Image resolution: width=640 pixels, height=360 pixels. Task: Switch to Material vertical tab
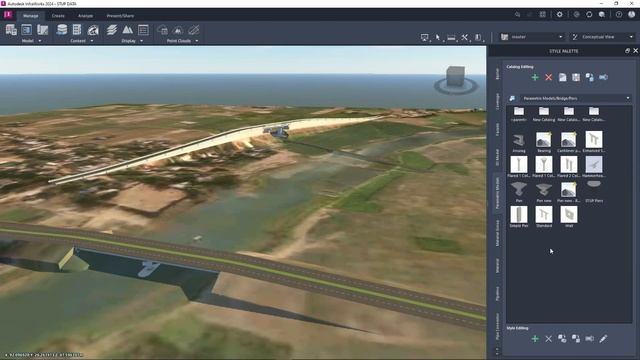(x=498, y=266)
